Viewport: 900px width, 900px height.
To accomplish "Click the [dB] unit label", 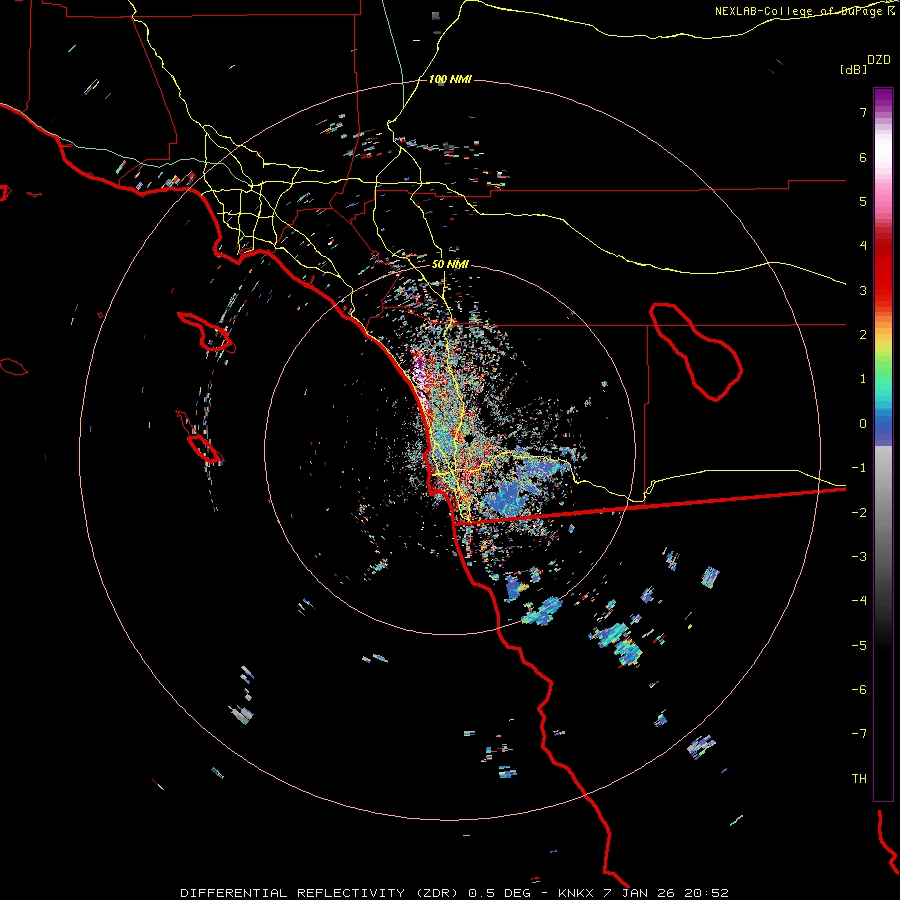I will (853, 69).
